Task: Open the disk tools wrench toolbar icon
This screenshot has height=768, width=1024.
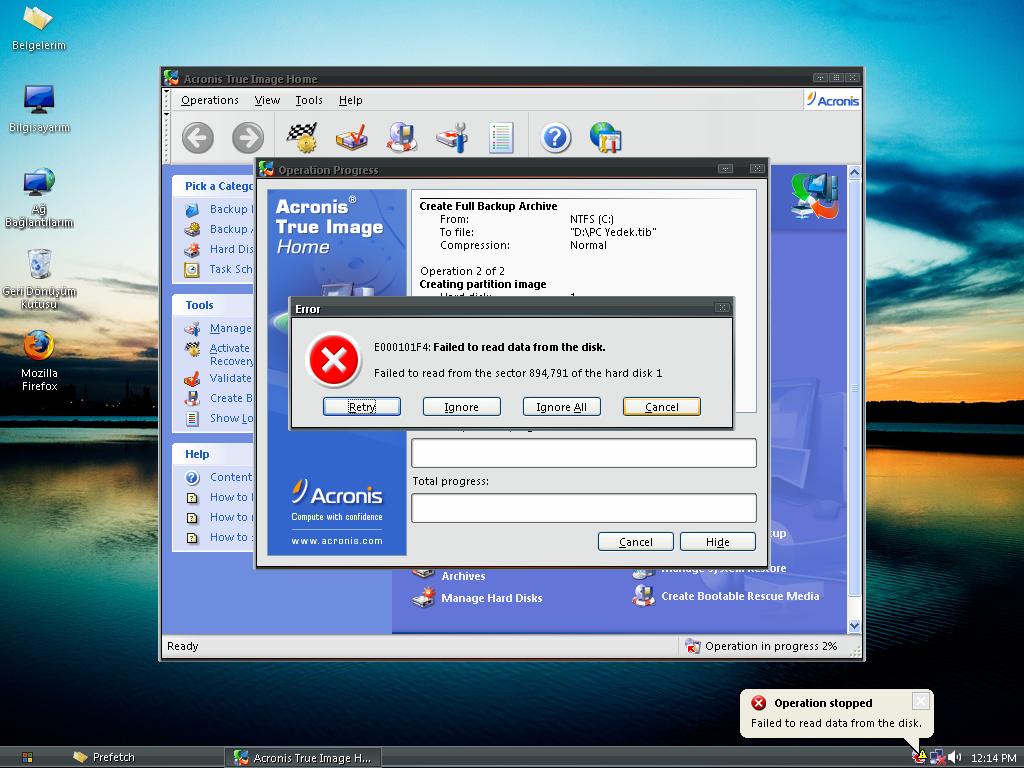Action: tap(452, 138)
